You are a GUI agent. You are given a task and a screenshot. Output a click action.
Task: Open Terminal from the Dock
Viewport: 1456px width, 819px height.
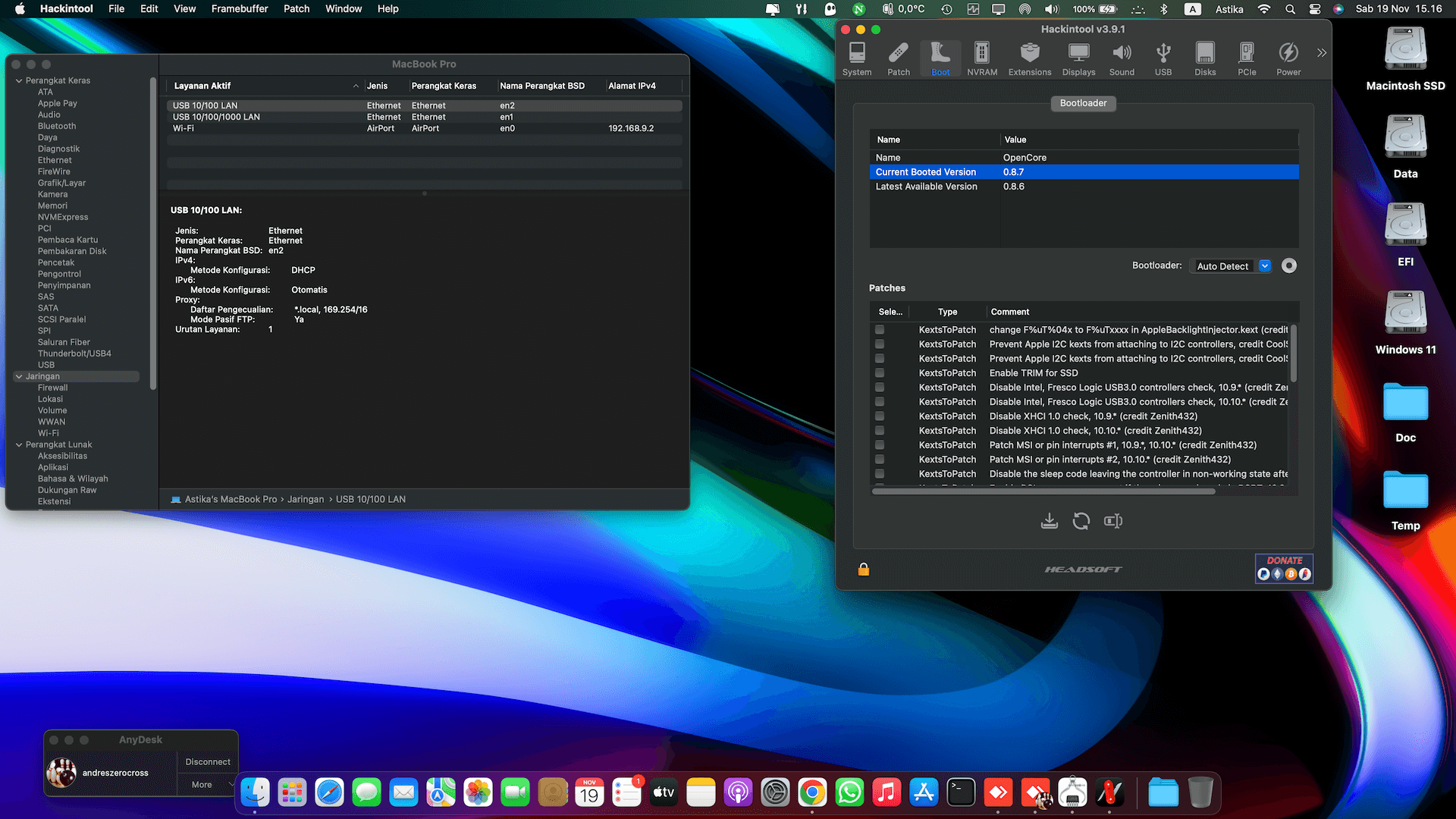(961, 793)
